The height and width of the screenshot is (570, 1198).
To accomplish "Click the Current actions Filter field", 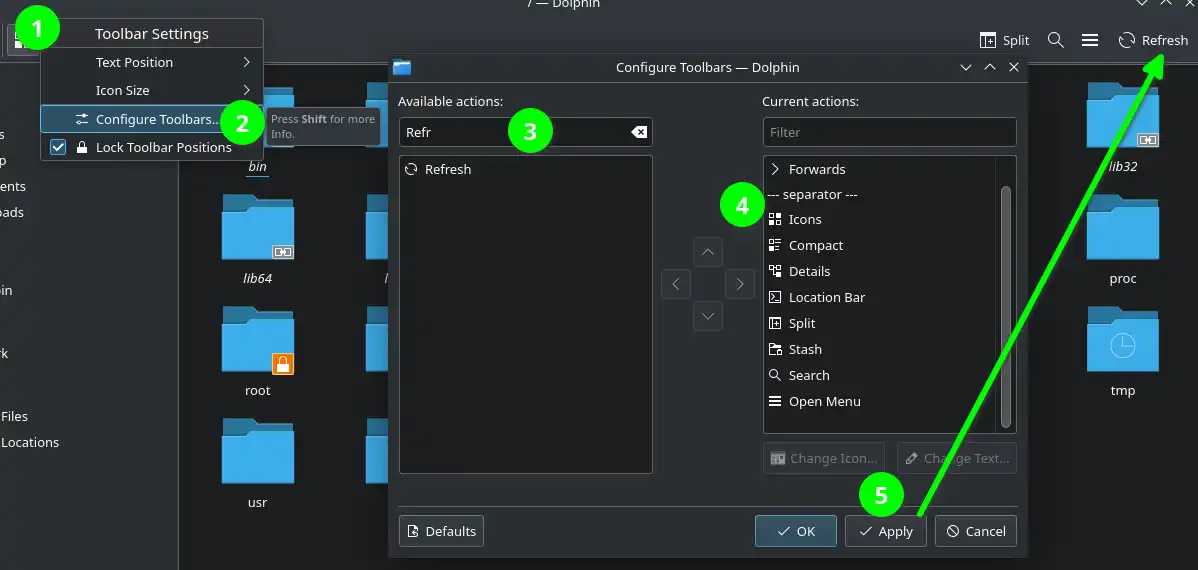I will pyautogui.click(x=889, y=132).
